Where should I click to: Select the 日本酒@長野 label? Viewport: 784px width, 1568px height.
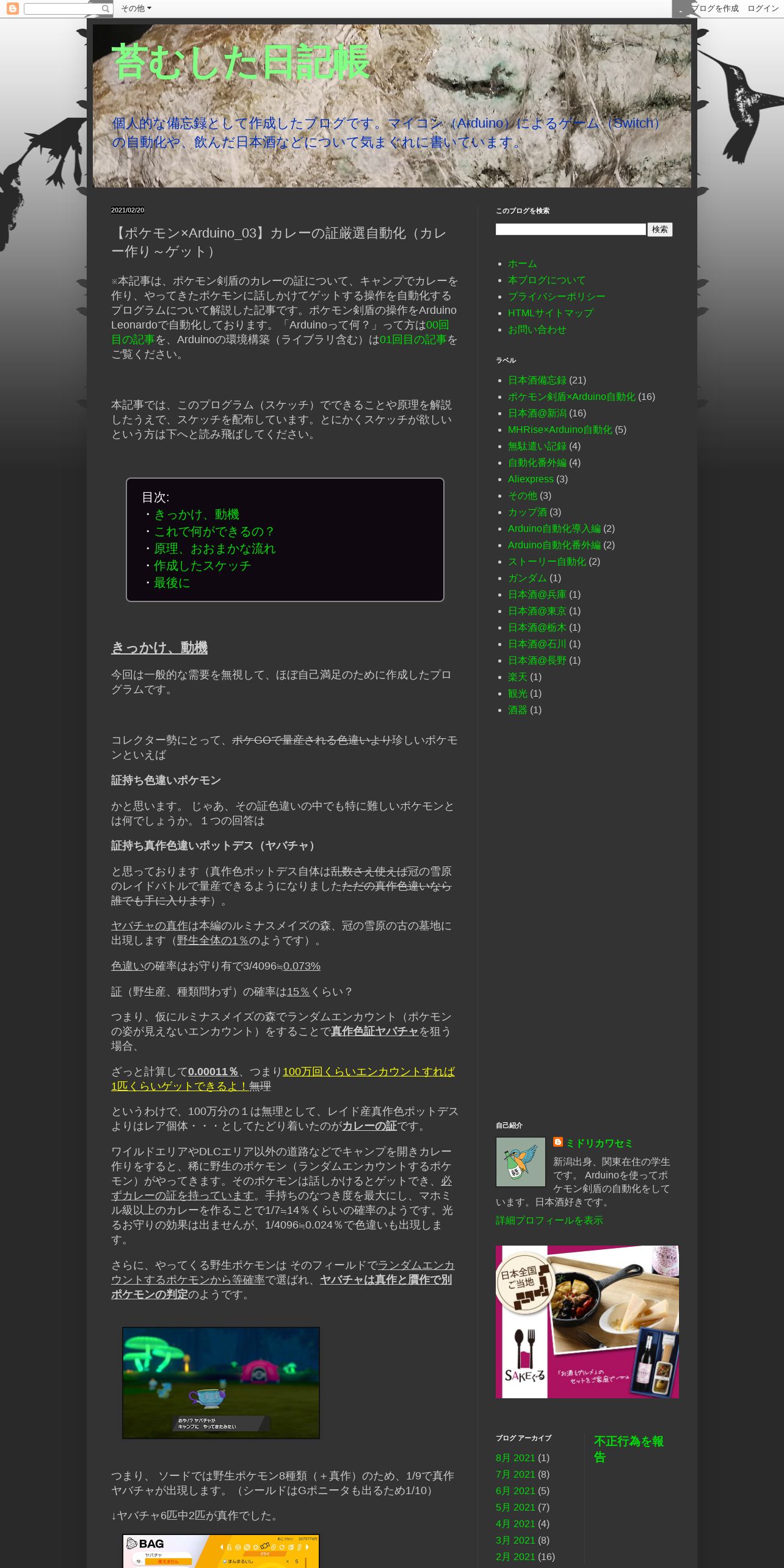pyautogui.click(x=537, y=661)
